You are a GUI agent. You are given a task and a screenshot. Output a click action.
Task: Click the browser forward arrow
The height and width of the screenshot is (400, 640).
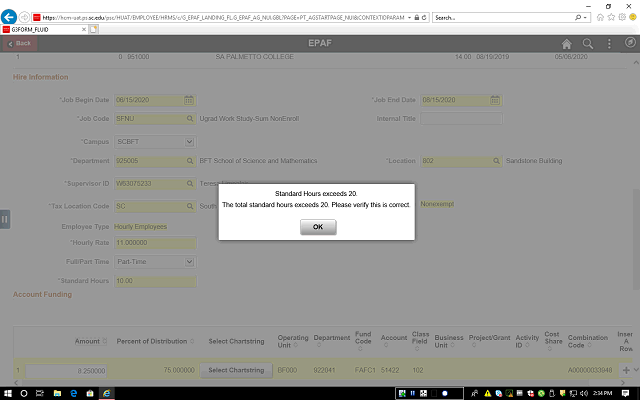pyautogui.click(x=24, y=17)
